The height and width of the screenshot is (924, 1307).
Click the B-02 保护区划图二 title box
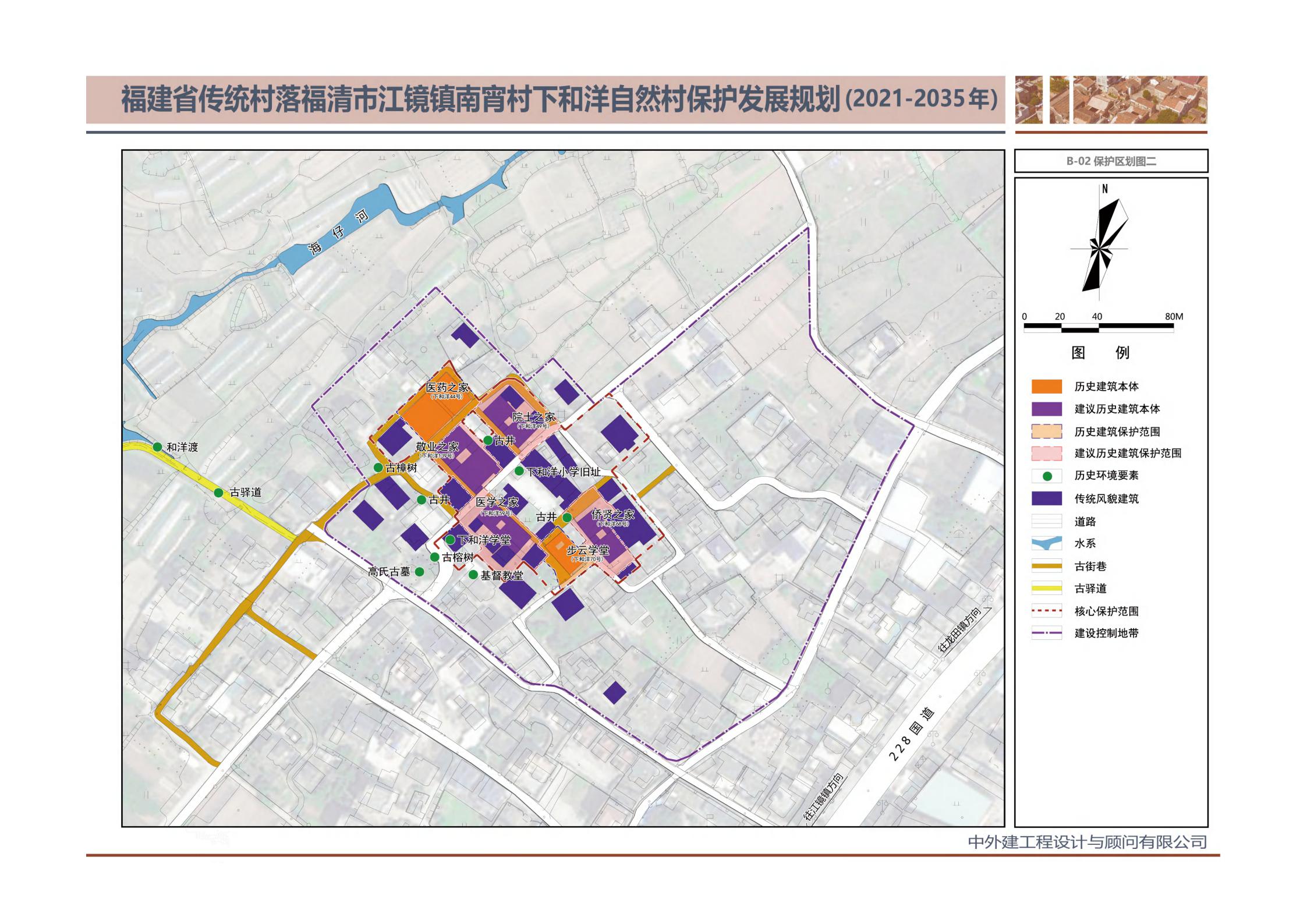pos(1111,161)
